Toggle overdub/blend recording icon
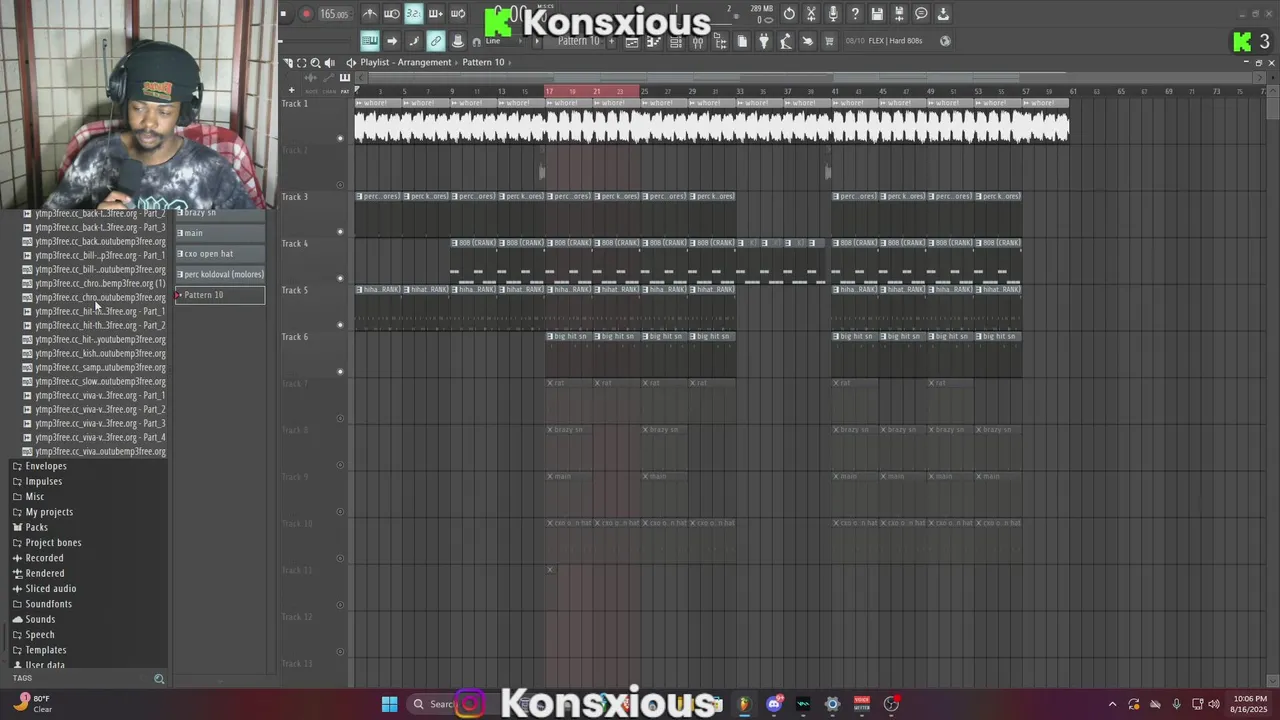The image size is (1280, 720). click(x=436, y=14)
